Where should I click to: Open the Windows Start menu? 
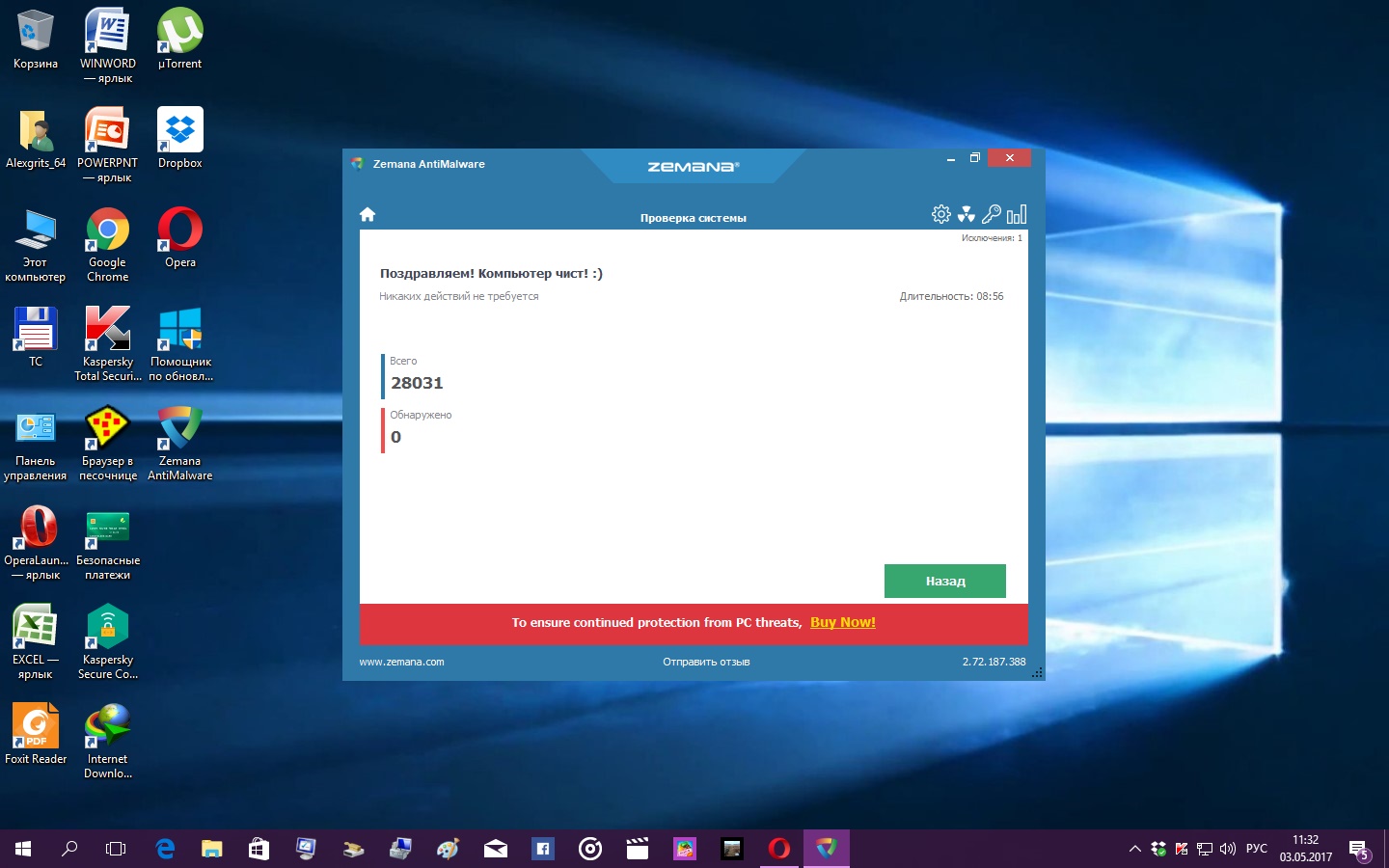23,849
